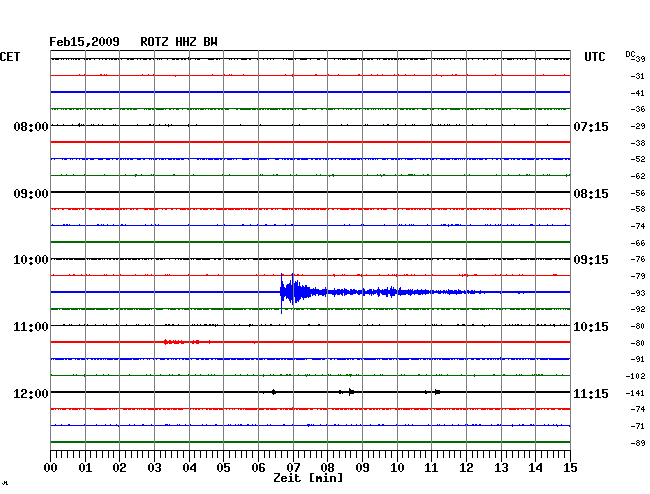Click the 12 minute axis tick label
The height and width of the screenshot is (494, 650).
click(466, 468)
